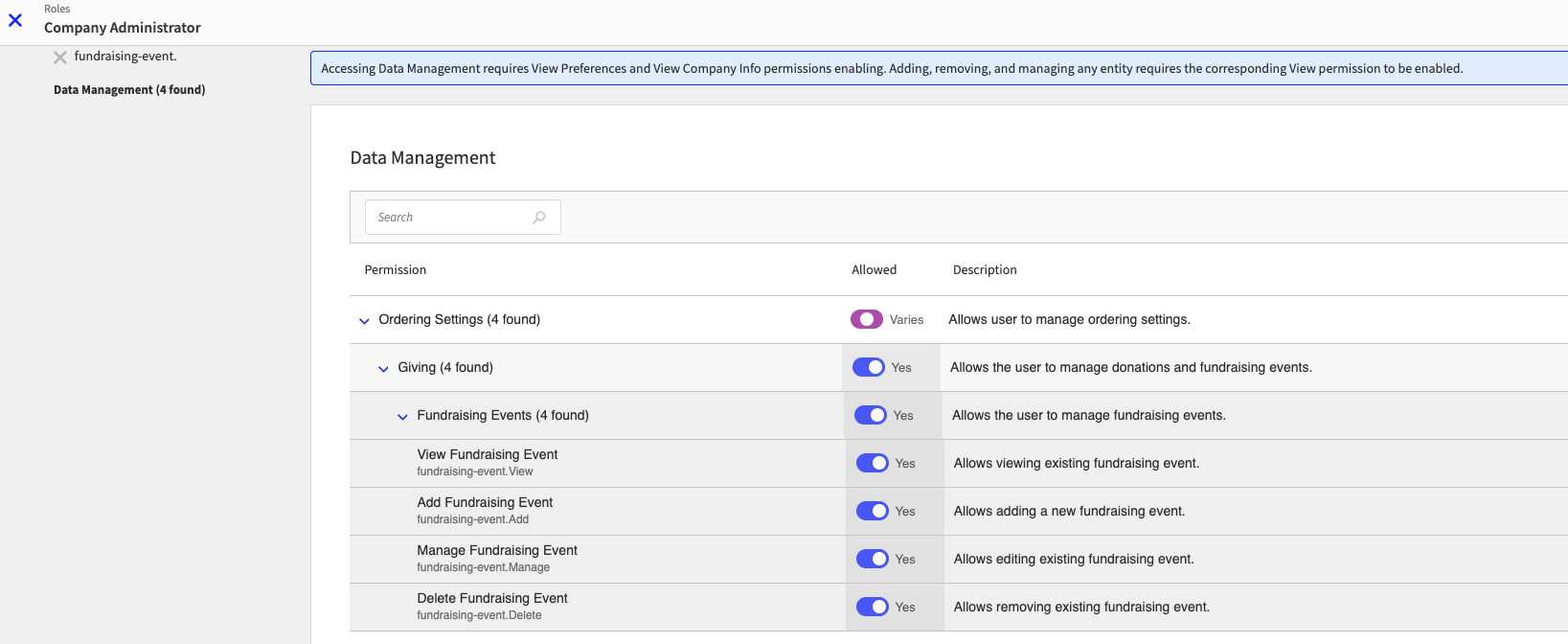1568x644 pixels.
Task: Click the Giving (4 found) label
Action: click(x=445, y=367)
